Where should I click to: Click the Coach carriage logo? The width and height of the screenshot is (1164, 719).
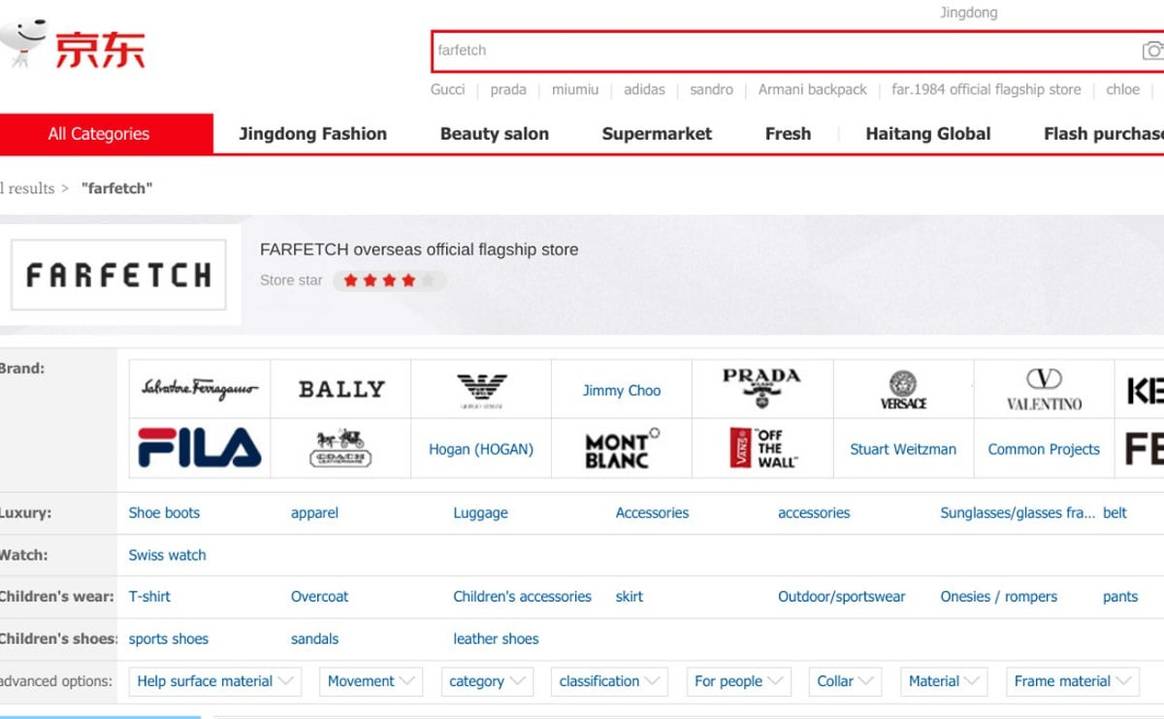[x=340, y=449]
